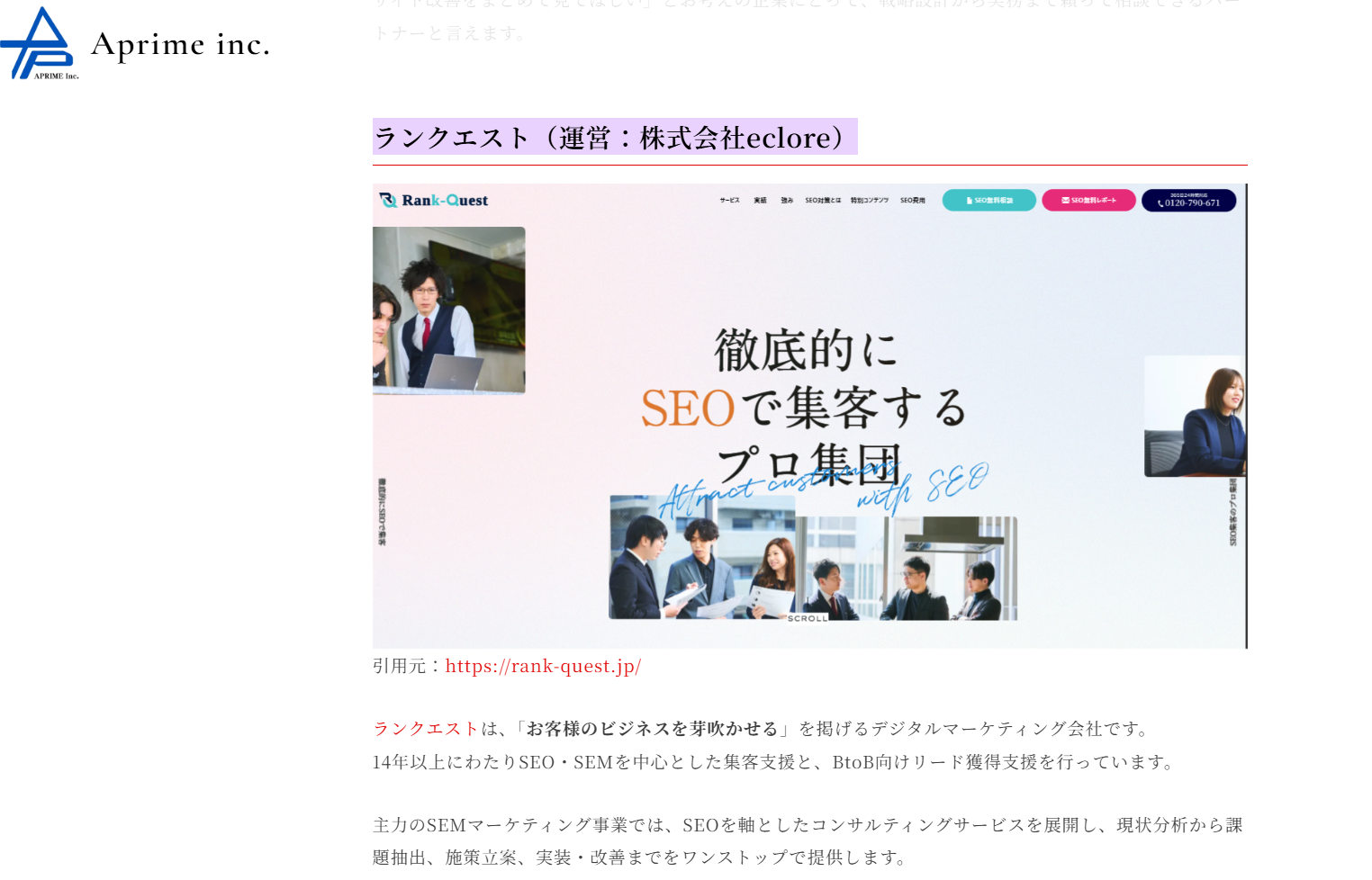Select the サービス menu item

729,201
